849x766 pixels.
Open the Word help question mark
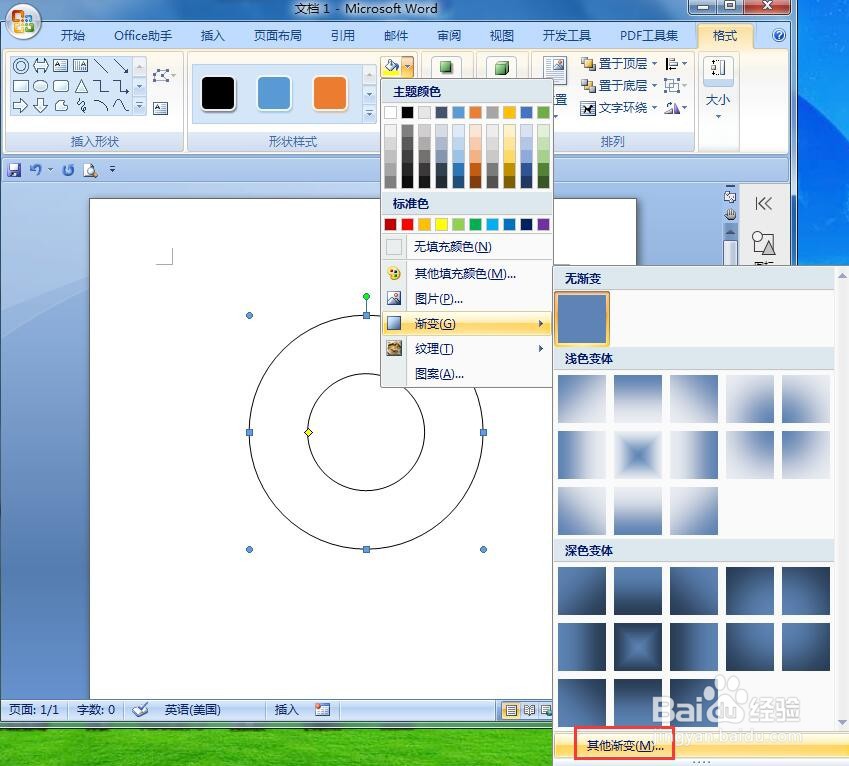coord(779,36)
